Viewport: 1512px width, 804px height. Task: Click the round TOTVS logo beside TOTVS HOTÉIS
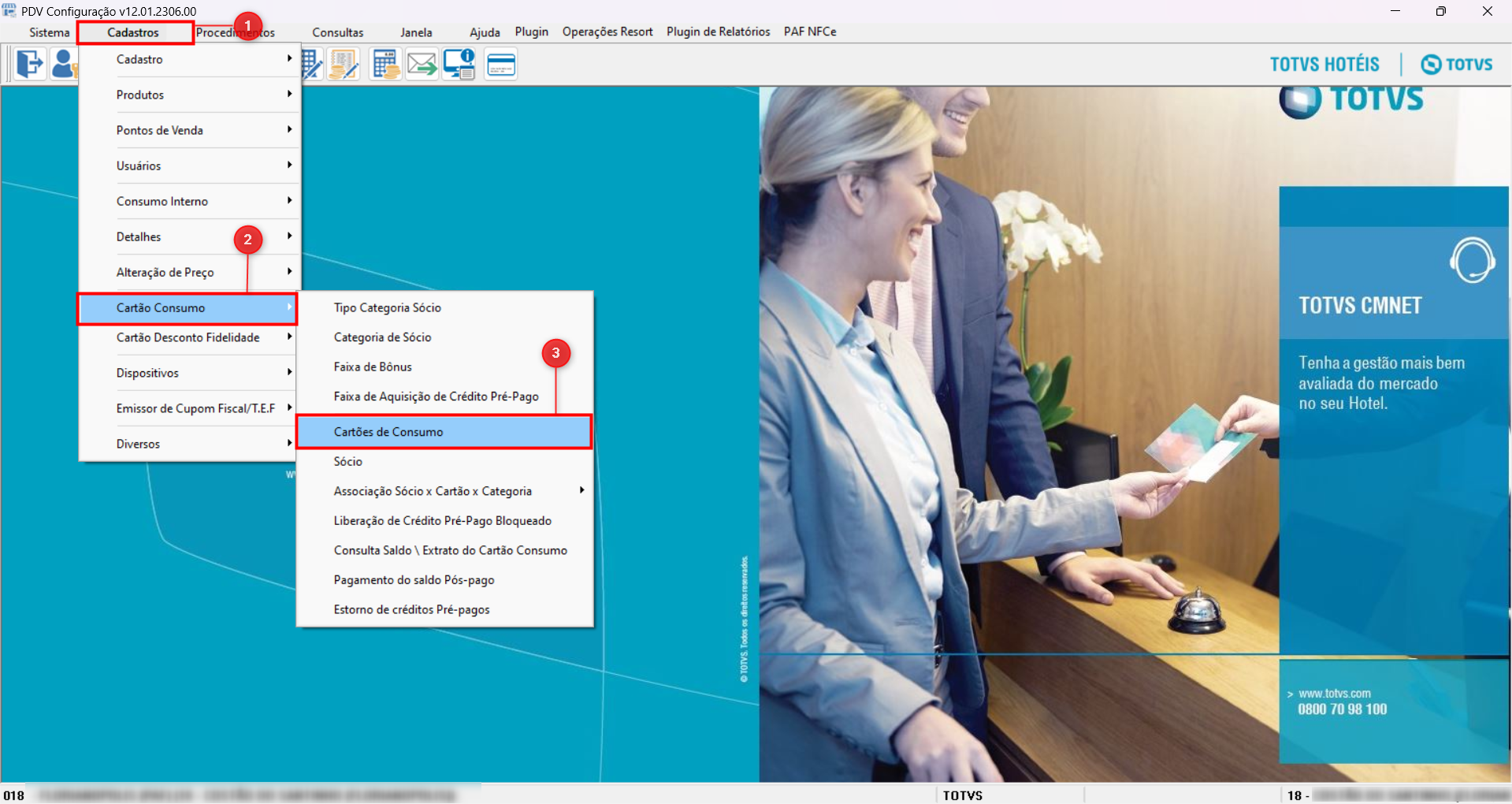[1431, 64]
